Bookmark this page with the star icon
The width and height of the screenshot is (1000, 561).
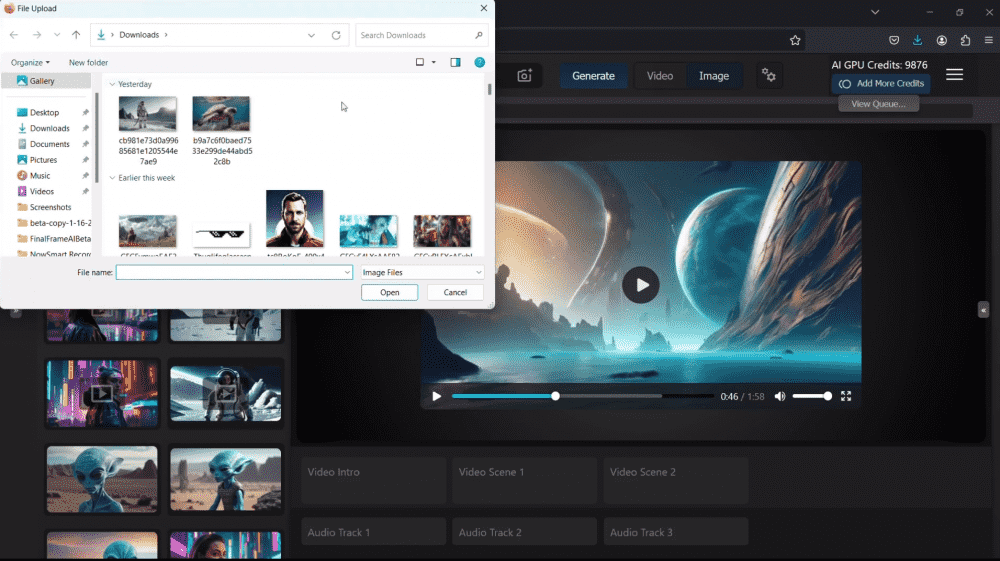[795, 41]
